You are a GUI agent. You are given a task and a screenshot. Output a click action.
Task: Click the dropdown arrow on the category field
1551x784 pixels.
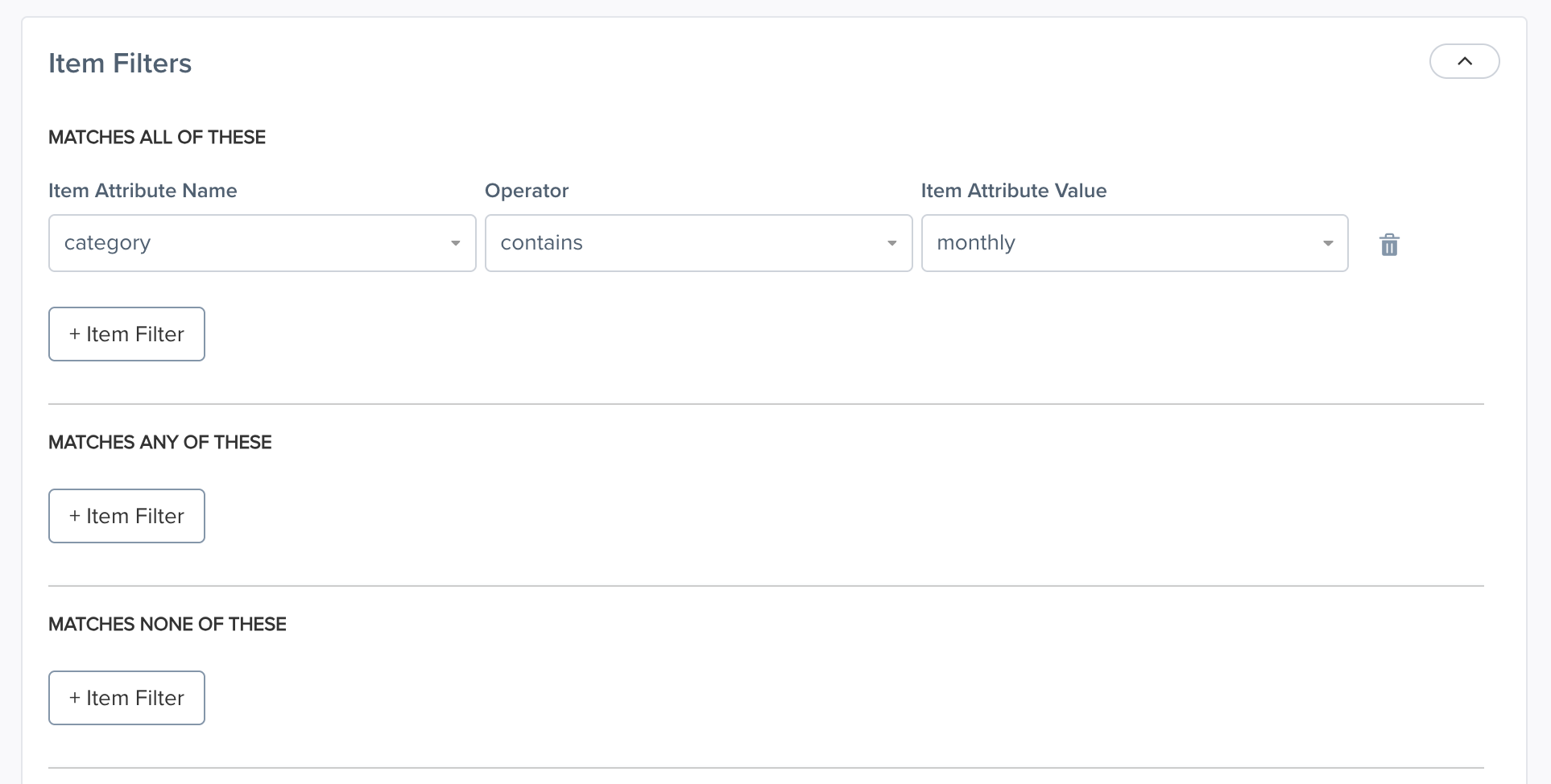(x=455, y=242)
